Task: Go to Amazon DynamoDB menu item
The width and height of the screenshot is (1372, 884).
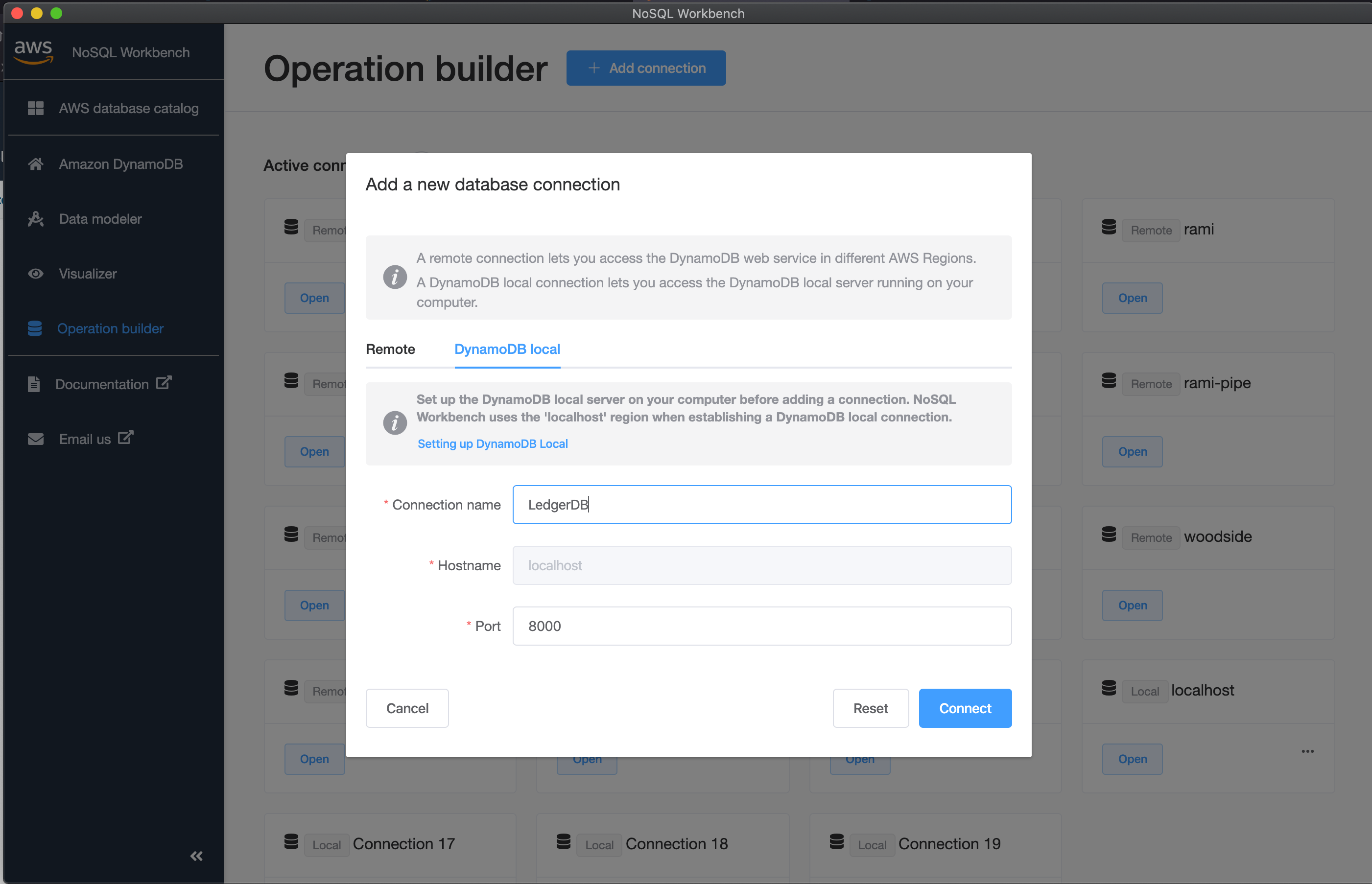Action: pos(114,163)
